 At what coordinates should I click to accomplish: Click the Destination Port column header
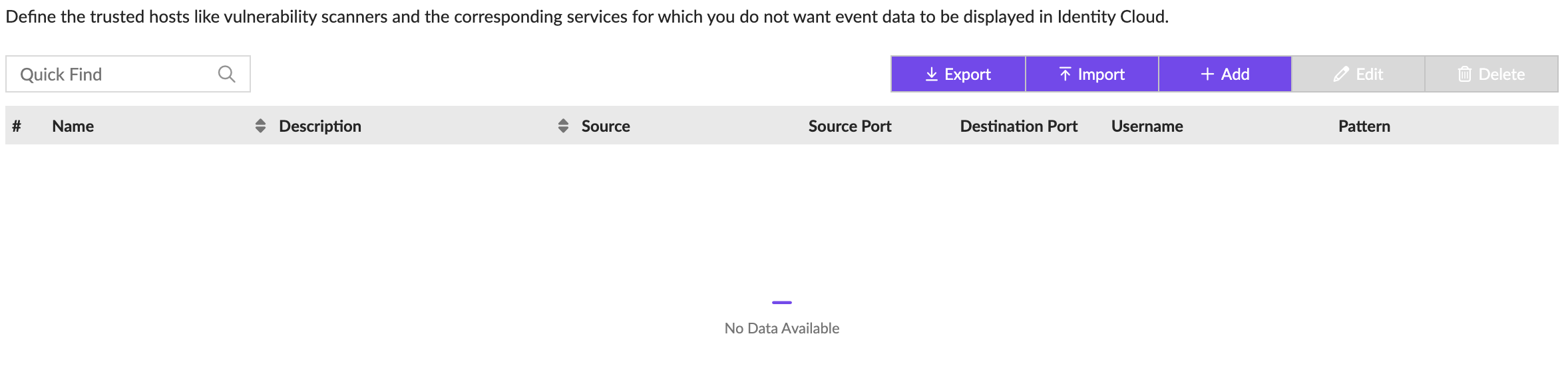click(1018, 126)
